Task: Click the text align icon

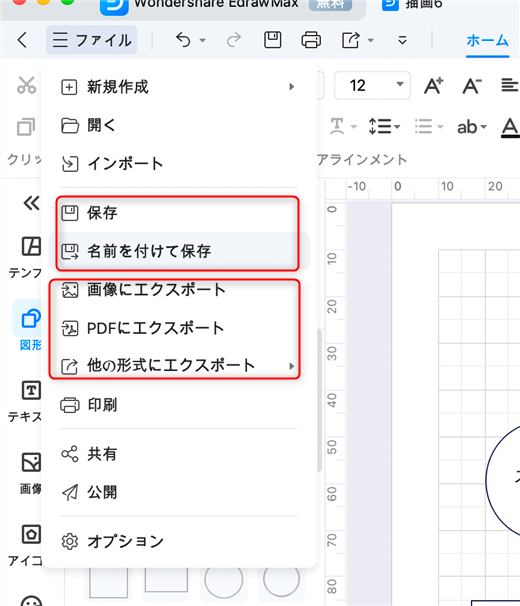Action: 510,85
